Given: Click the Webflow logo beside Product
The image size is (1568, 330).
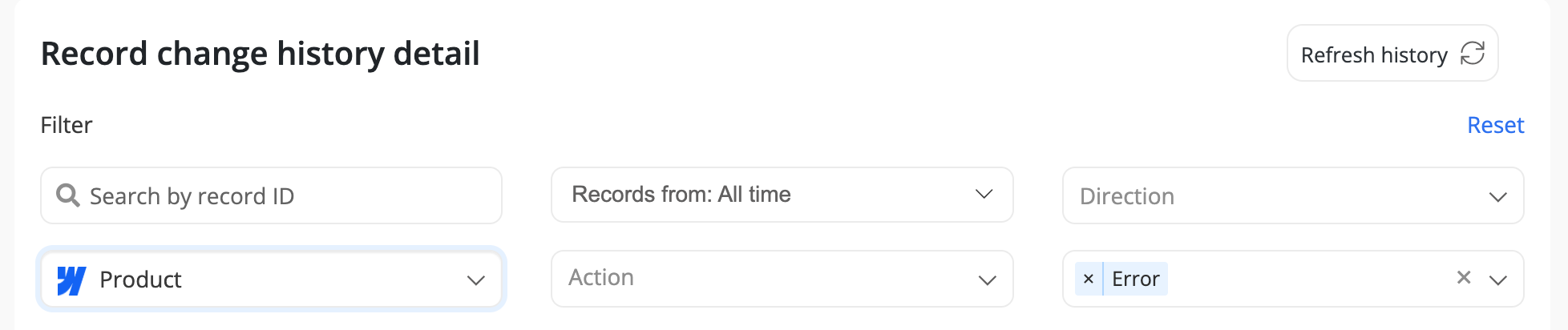Looking at the screenshot, I should click(x=71, y=280).
